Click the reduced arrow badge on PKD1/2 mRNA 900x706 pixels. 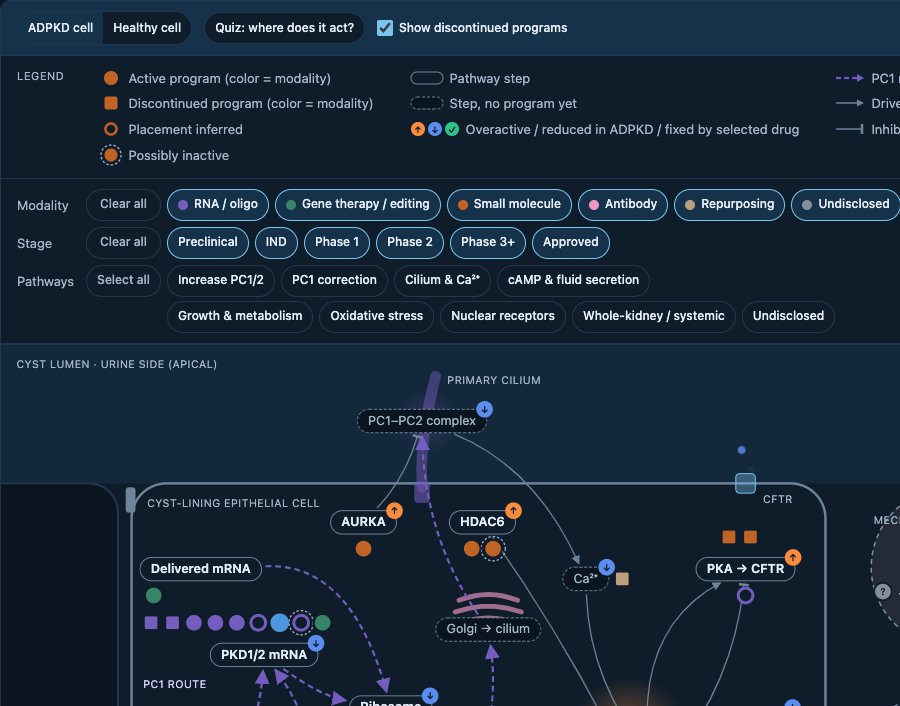coord(316,643)
